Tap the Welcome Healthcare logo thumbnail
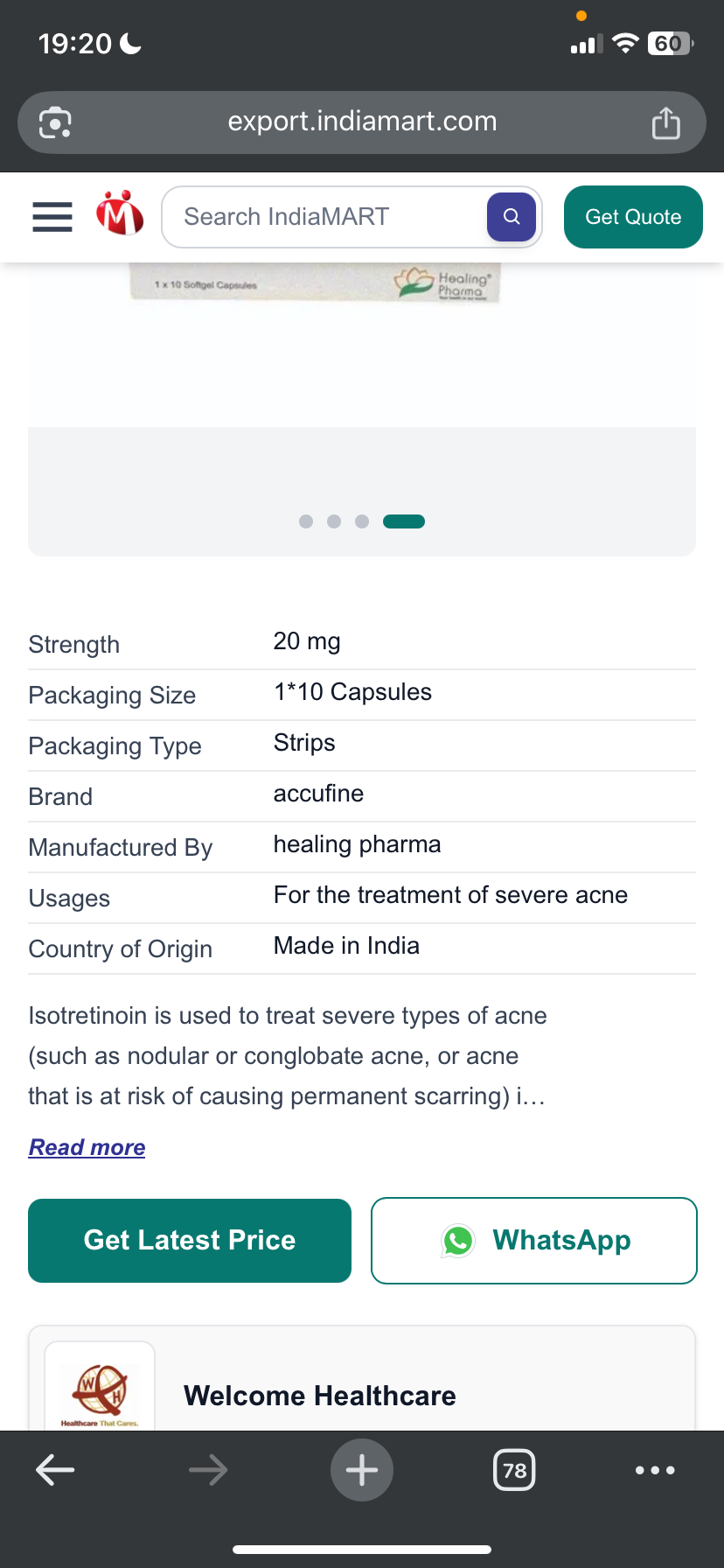Screen dimensions: 724x1568 coord(100,1389)
